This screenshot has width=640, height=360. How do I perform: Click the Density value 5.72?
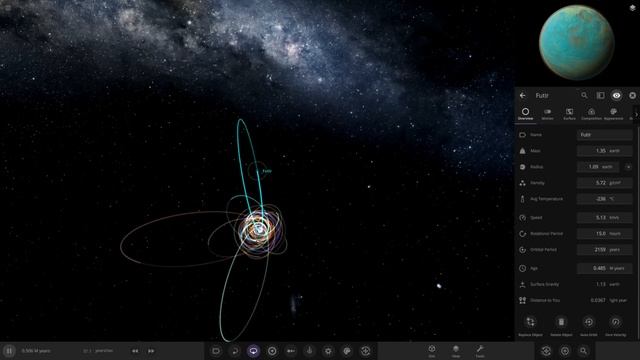coord(604,183)
